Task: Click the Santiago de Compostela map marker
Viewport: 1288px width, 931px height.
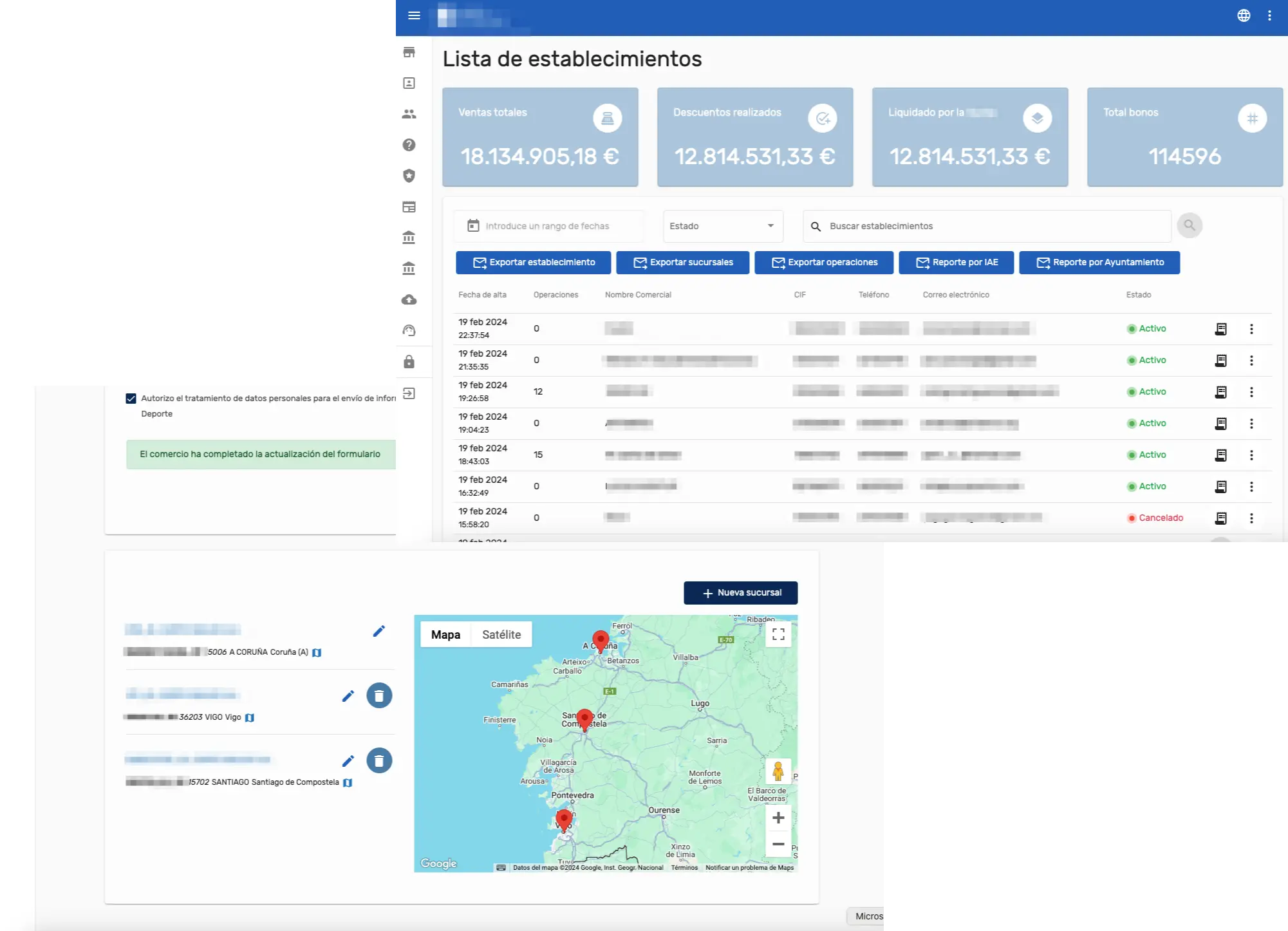Action: click(584, 720)
